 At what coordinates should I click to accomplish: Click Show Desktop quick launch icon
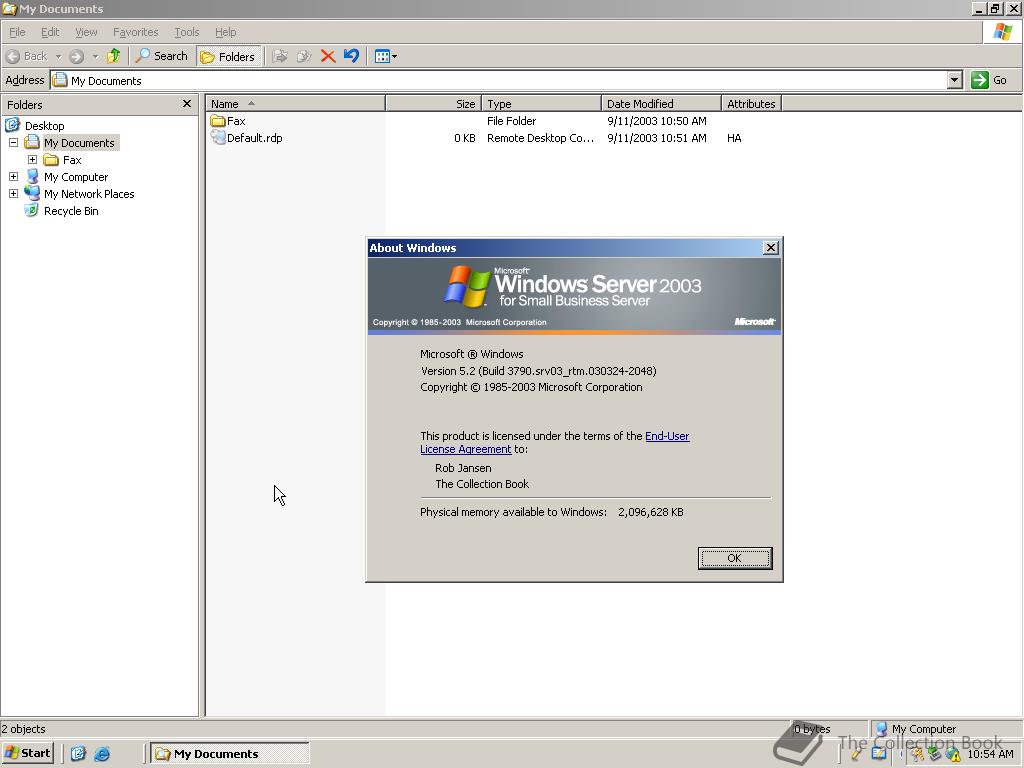coord(78,754)
